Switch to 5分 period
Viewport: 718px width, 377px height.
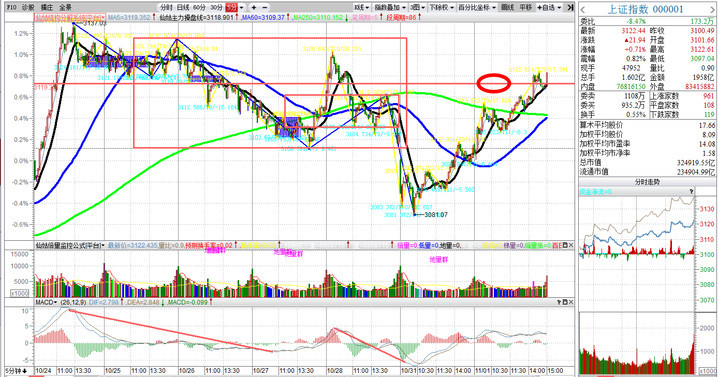(x=232, y=7)
